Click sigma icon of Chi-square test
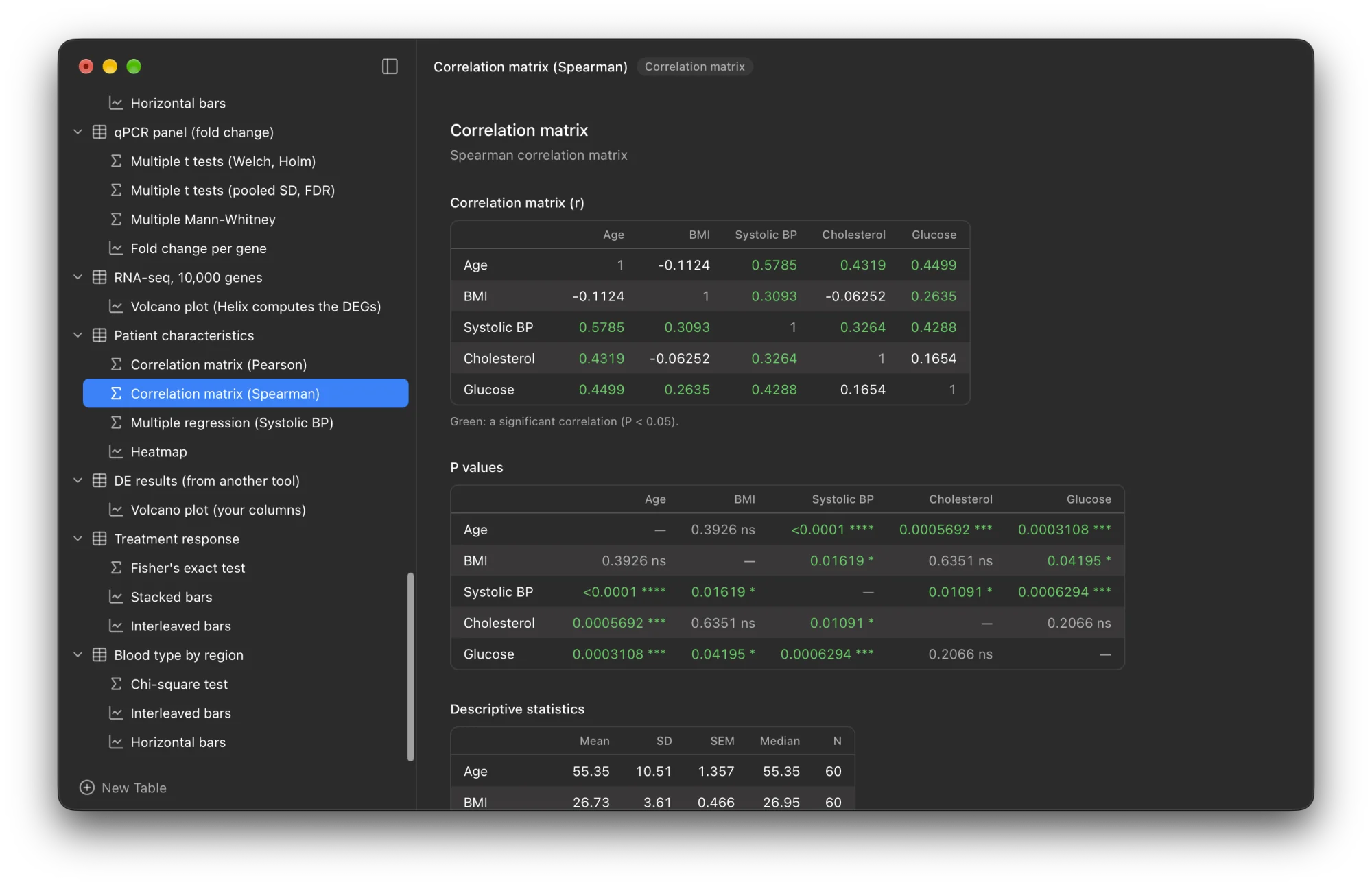1372x887 pixels. pyautogui.click(x=116, y=684)
